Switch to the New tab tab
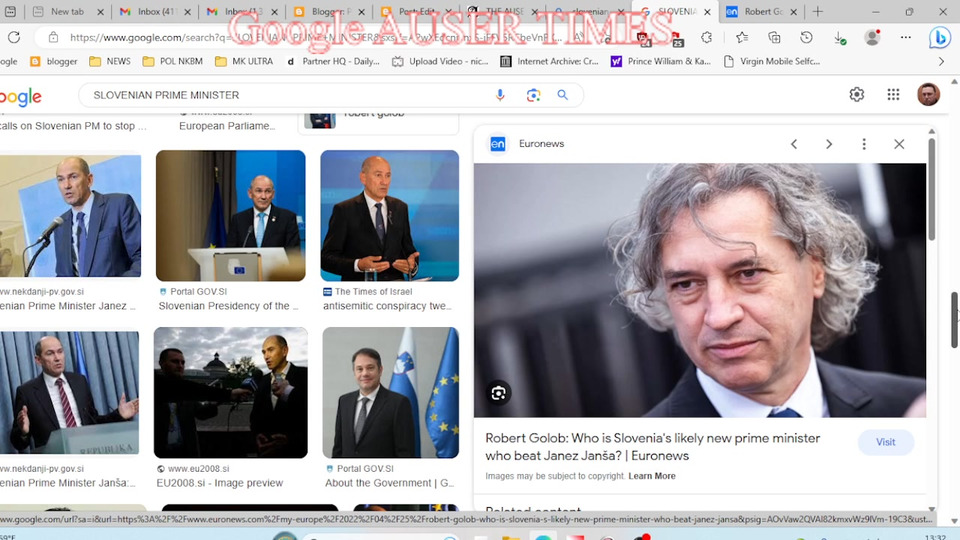The image size is (960, 540). 67,11
